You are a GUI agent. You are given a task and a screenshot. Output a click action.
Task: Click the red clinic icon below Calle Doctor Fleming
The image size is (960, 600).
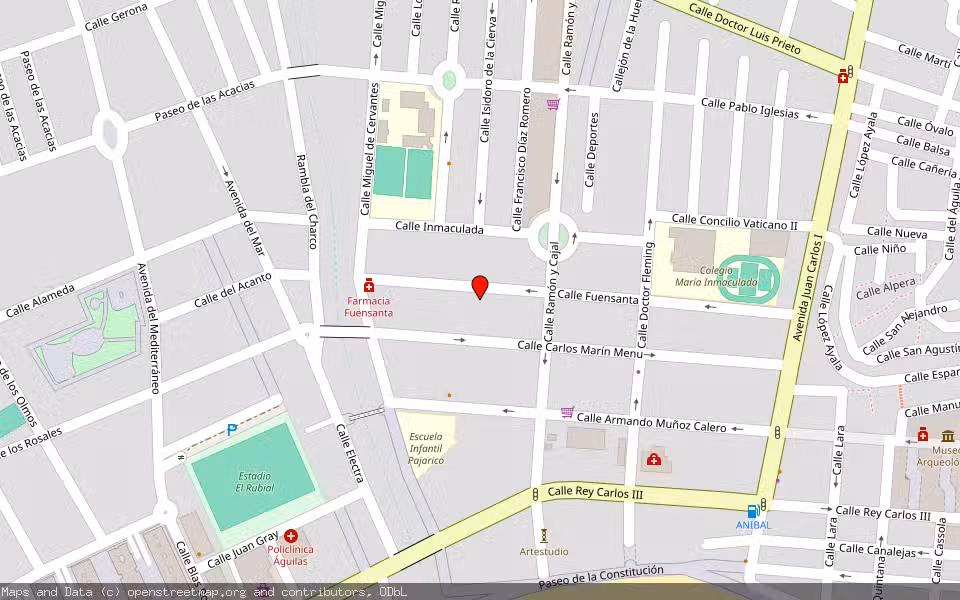(x=653, y=460)
